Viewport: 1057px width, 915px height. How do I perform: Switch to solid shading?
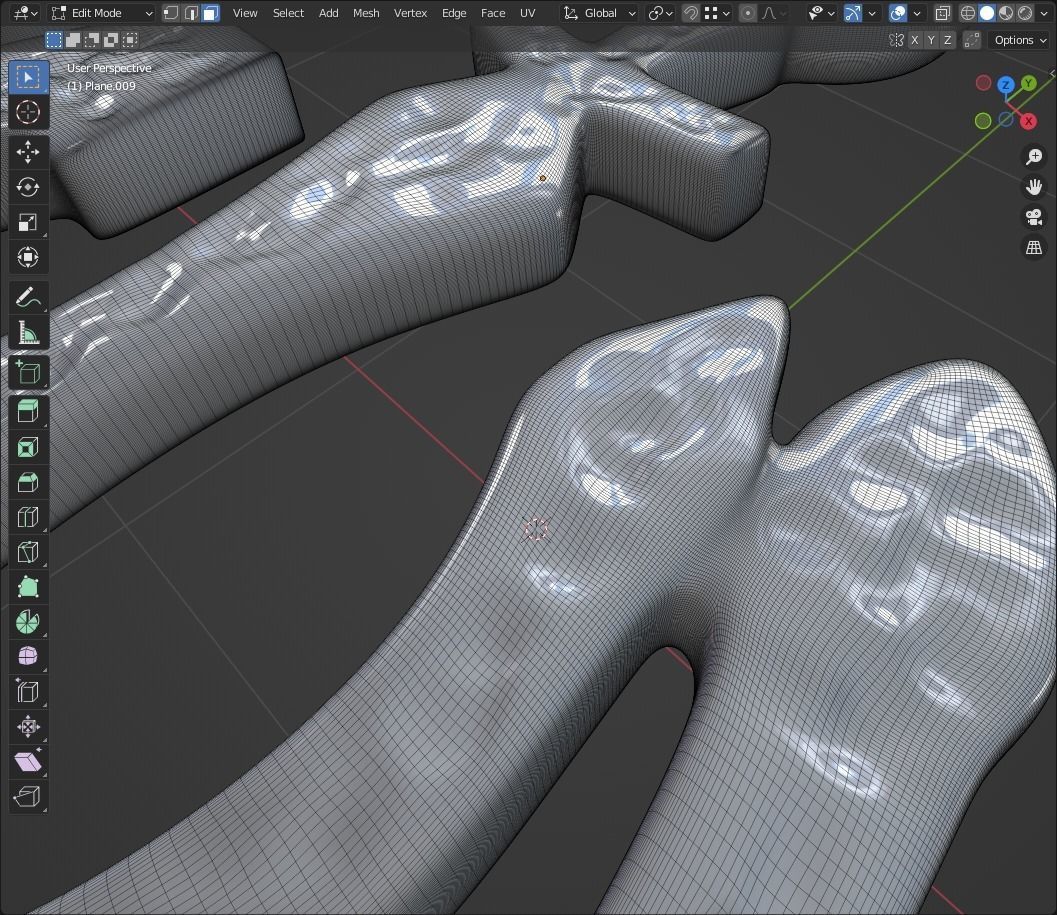click(x=987, y=13)
